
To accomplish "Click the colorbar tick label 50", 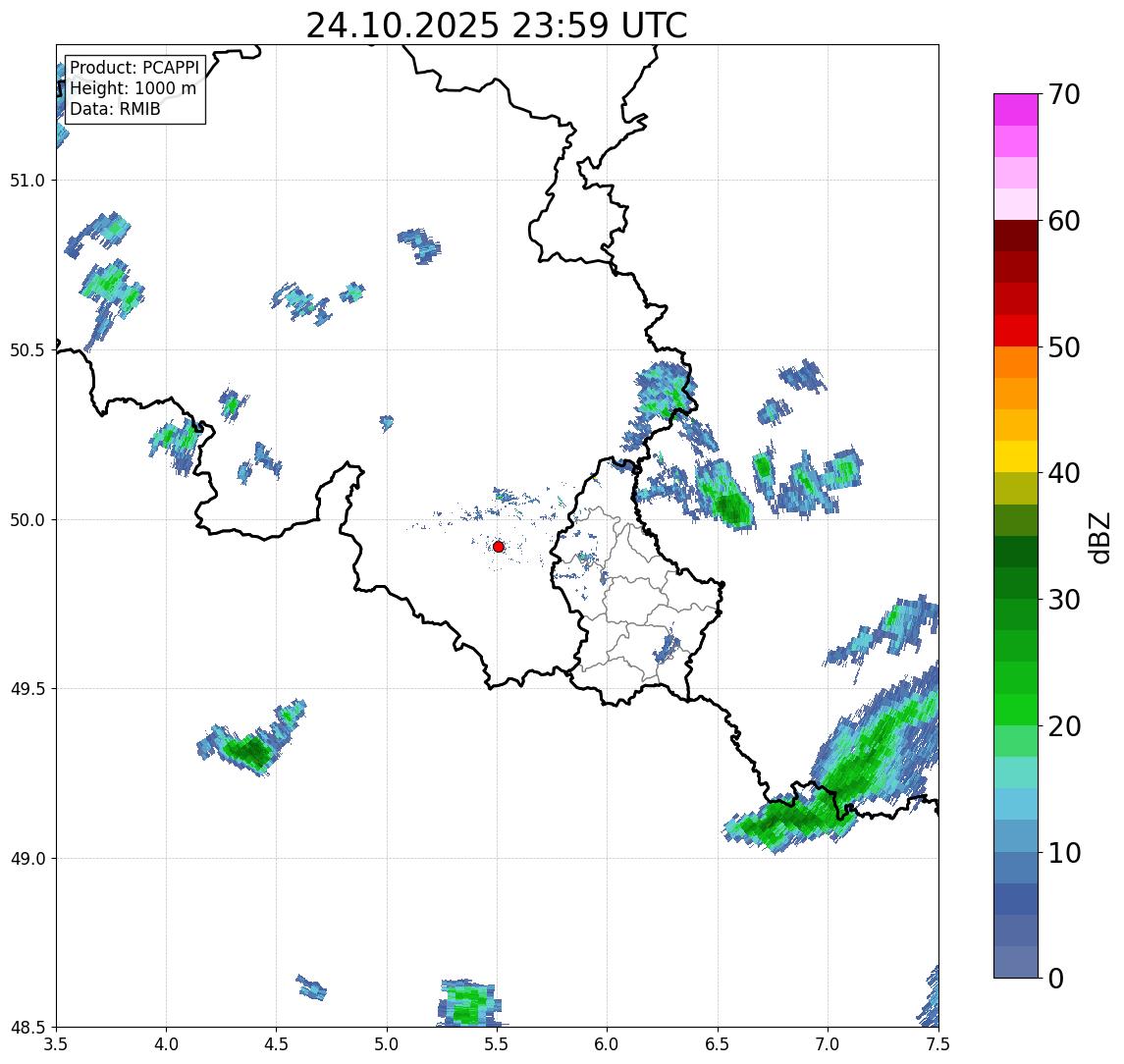I will [x=1064, y=347].
